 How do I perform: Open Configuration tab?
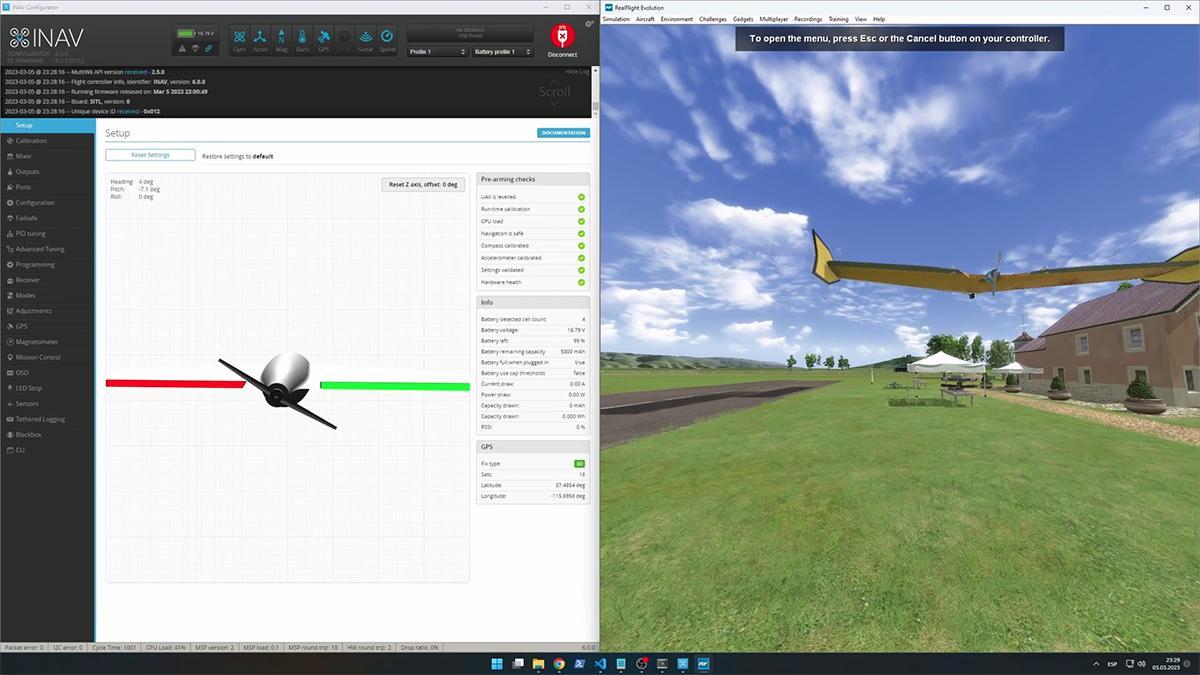(47, 203)
